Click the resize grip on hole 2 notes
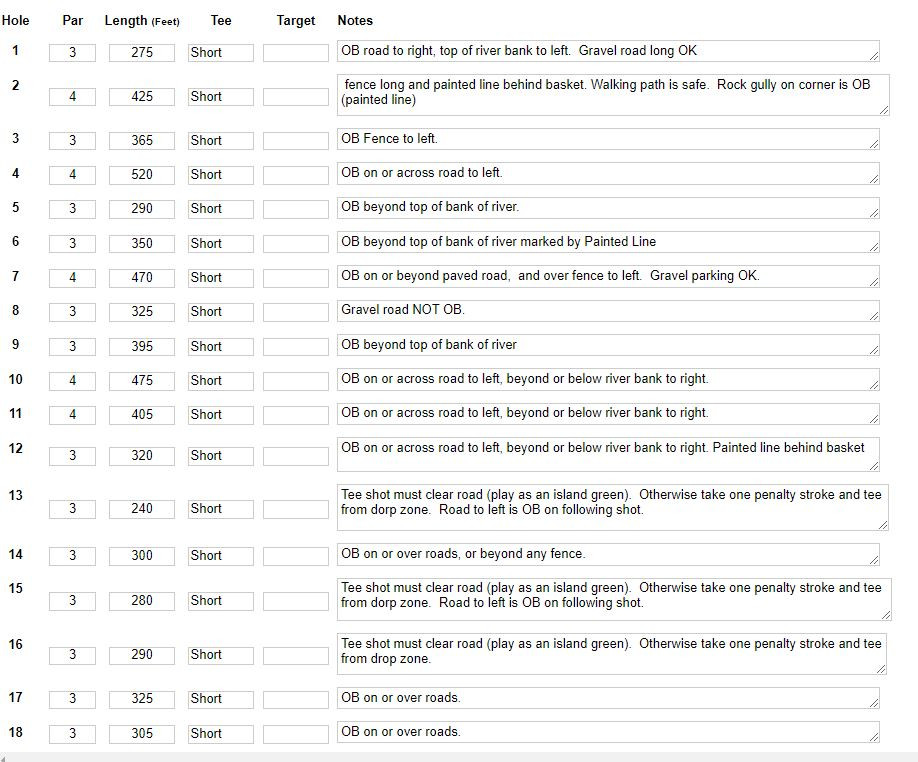 pyautogui.click(x=882, y=109)
